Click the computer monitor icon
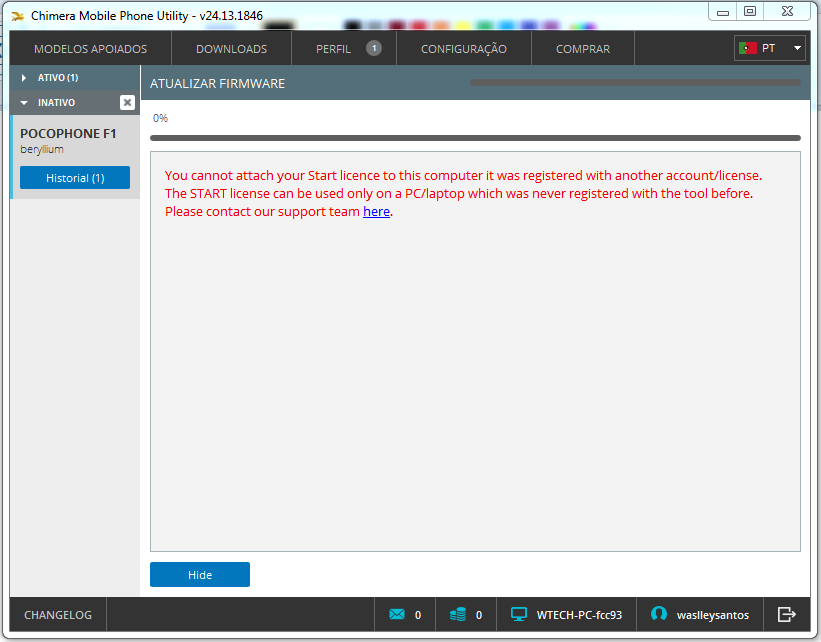Screen dimensions: 821x642 pos(519,614)
